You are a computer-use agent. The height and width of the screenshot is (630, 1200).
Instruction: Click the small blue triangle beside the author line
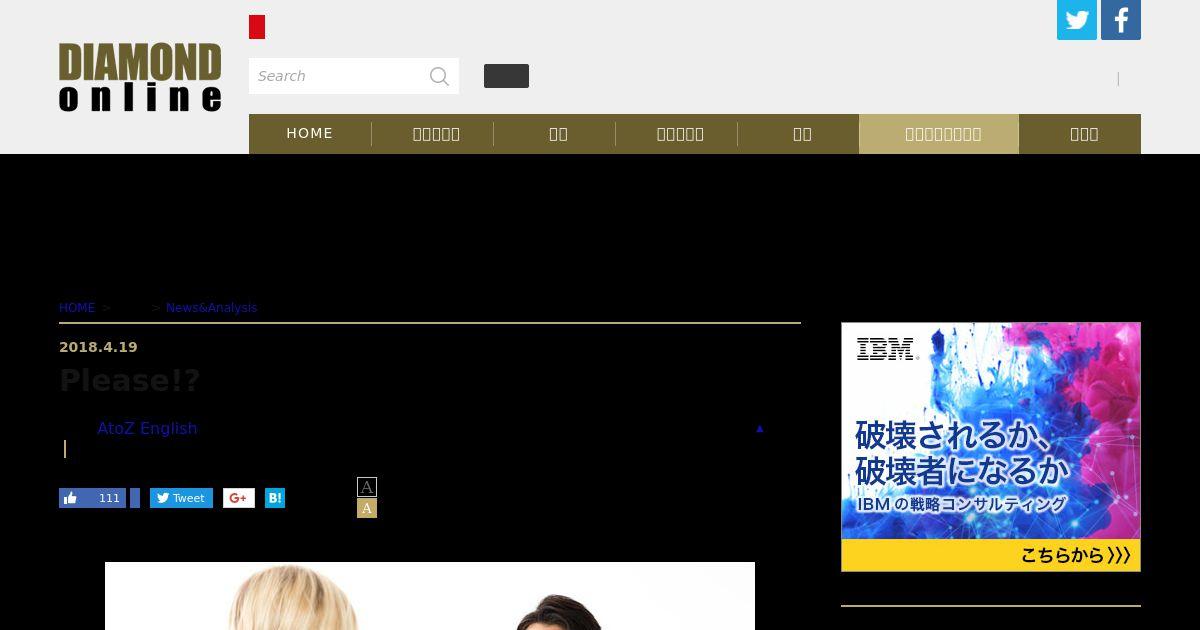pos(760,429)
